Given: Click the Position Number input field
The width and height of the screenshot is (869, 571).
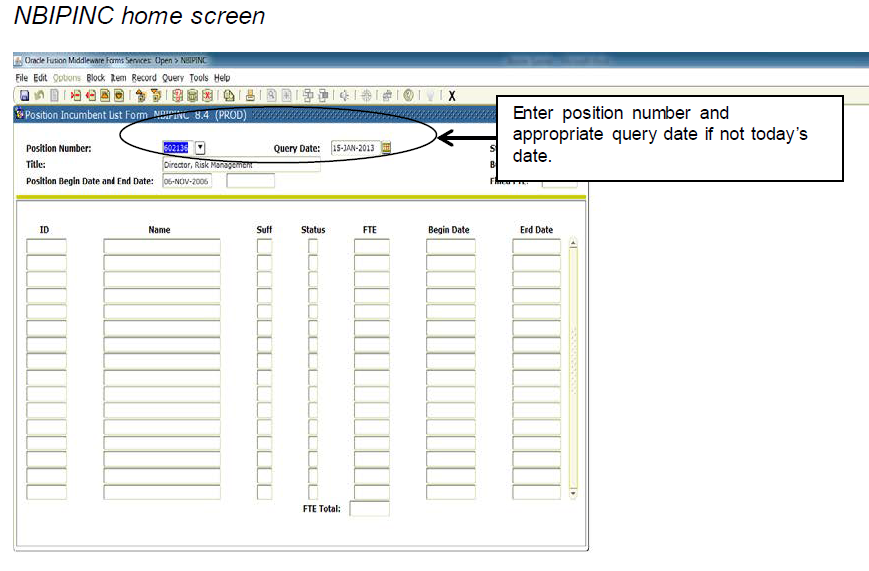Looking at the screenshot, I should point(175,148).
